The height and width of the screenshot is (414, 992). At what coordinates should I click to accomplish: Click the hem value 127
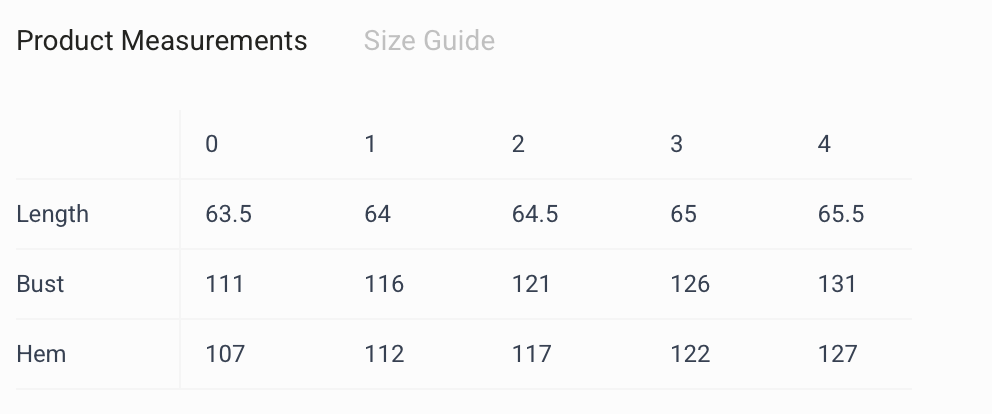838,353
